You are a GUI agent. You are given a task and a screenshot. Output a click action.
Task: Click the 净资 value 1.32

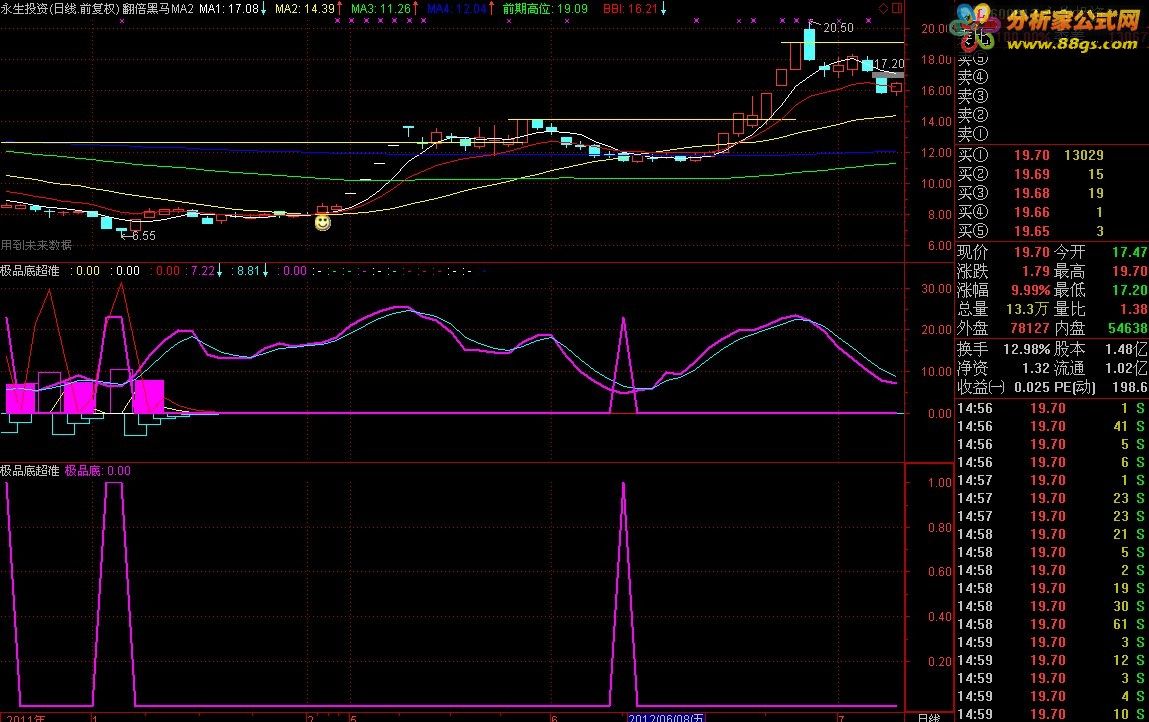tap(1035, 369)
